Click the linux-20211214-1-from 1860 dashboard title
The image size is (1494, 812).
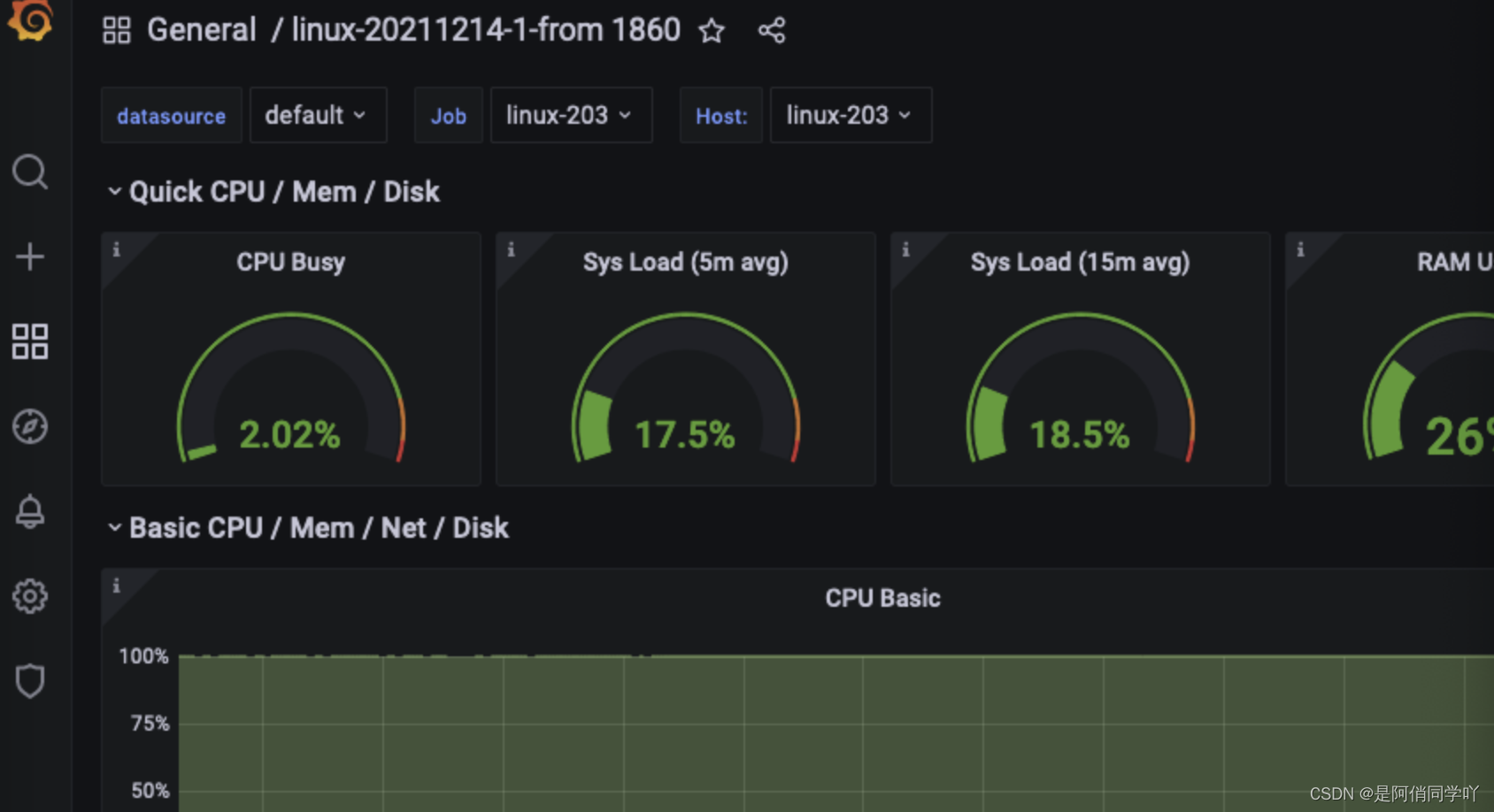pyautogui.click(x=486, y=30)
